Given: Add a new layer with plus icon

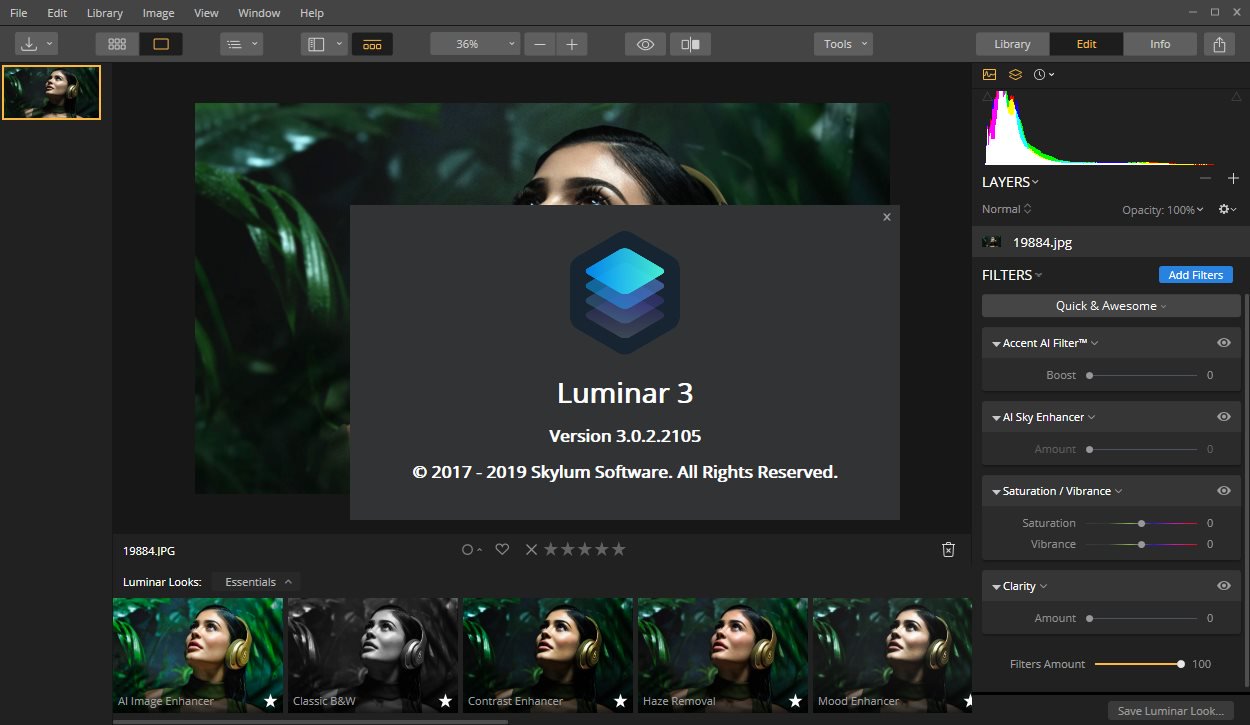Looking at the screenshot, I should click(1233, 178).
